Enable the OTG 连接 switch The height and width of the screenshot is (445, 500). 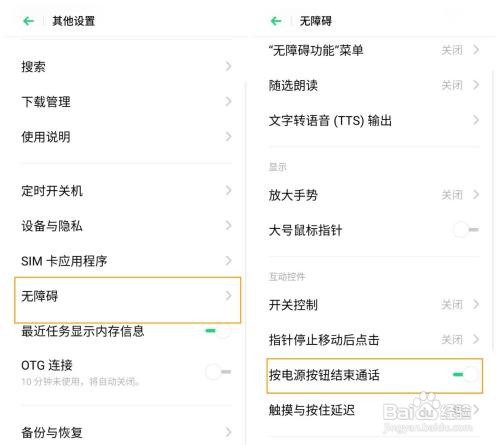point(218,371)
